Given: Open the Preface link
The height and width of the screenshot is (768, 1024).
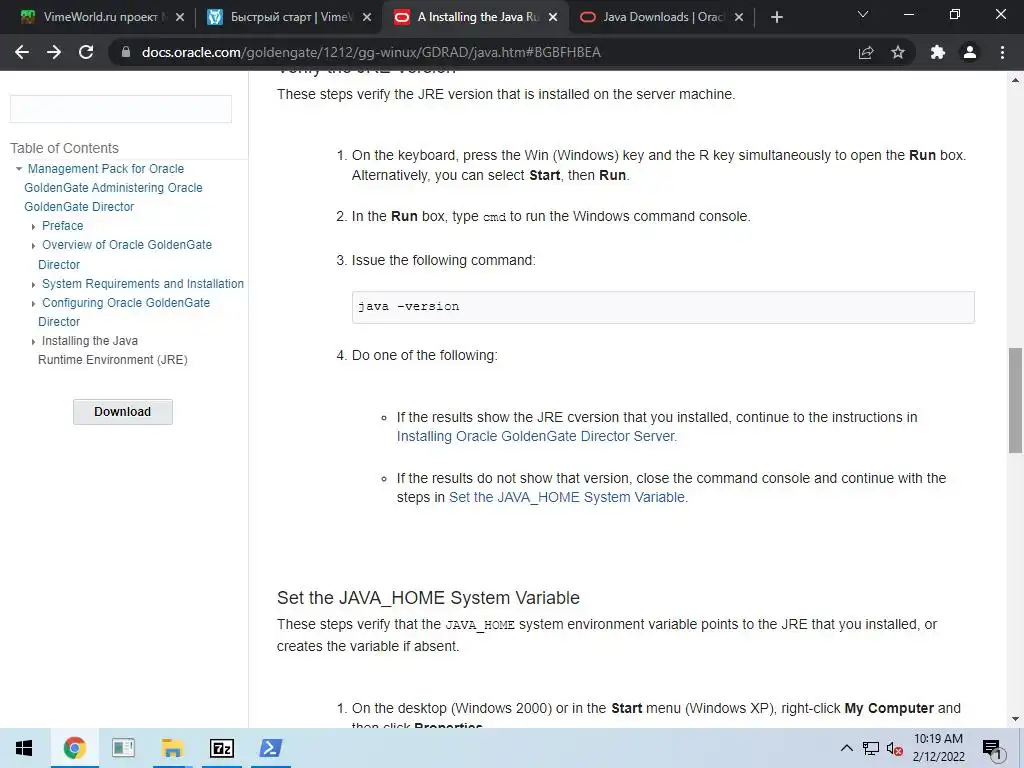Looking at the screenshot, I should 63,225.
